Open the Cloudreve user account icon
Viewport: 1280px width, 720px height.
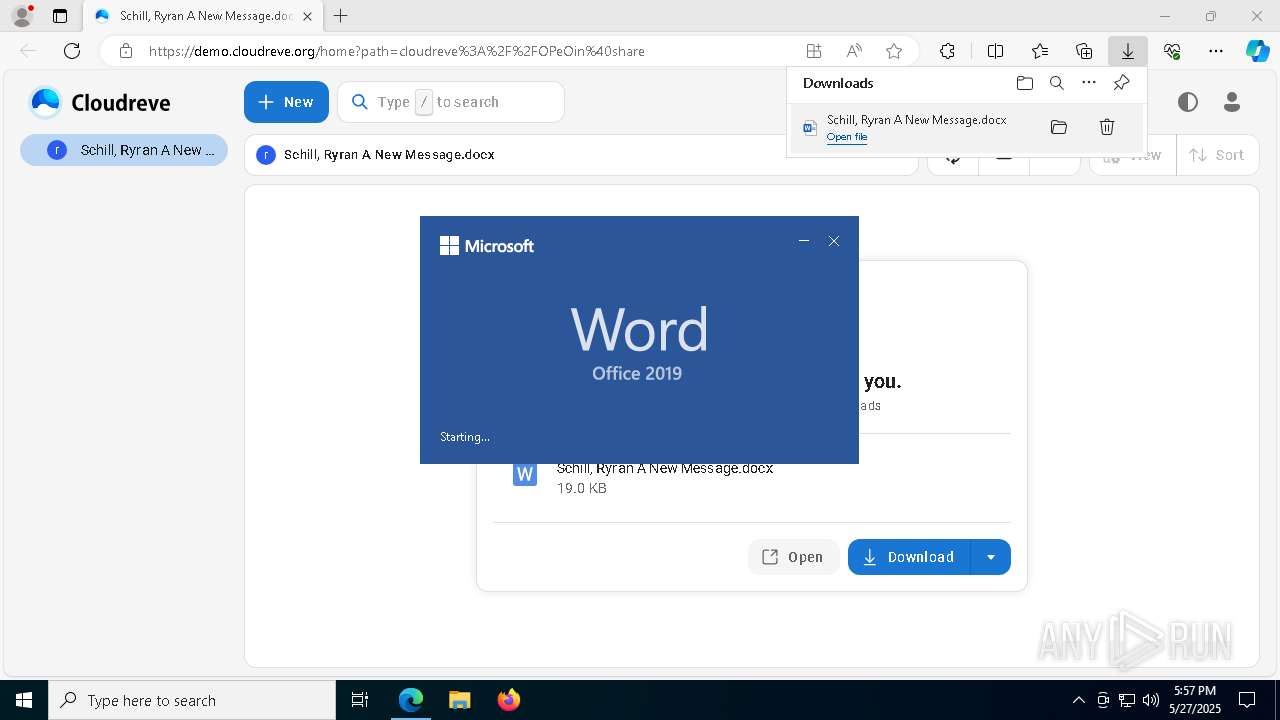pos(1232,102)
